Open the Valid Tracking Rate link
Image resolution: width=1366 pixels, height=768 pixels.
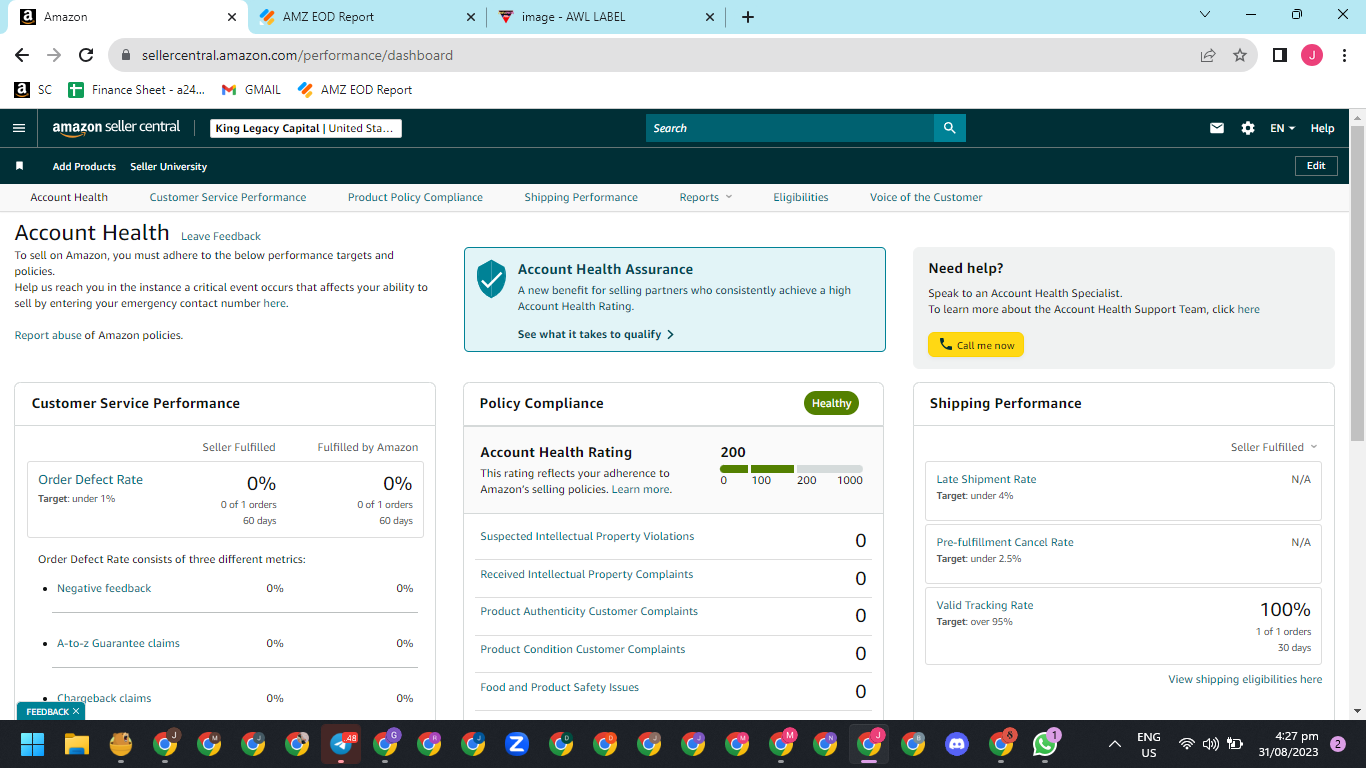click(985, 605)
